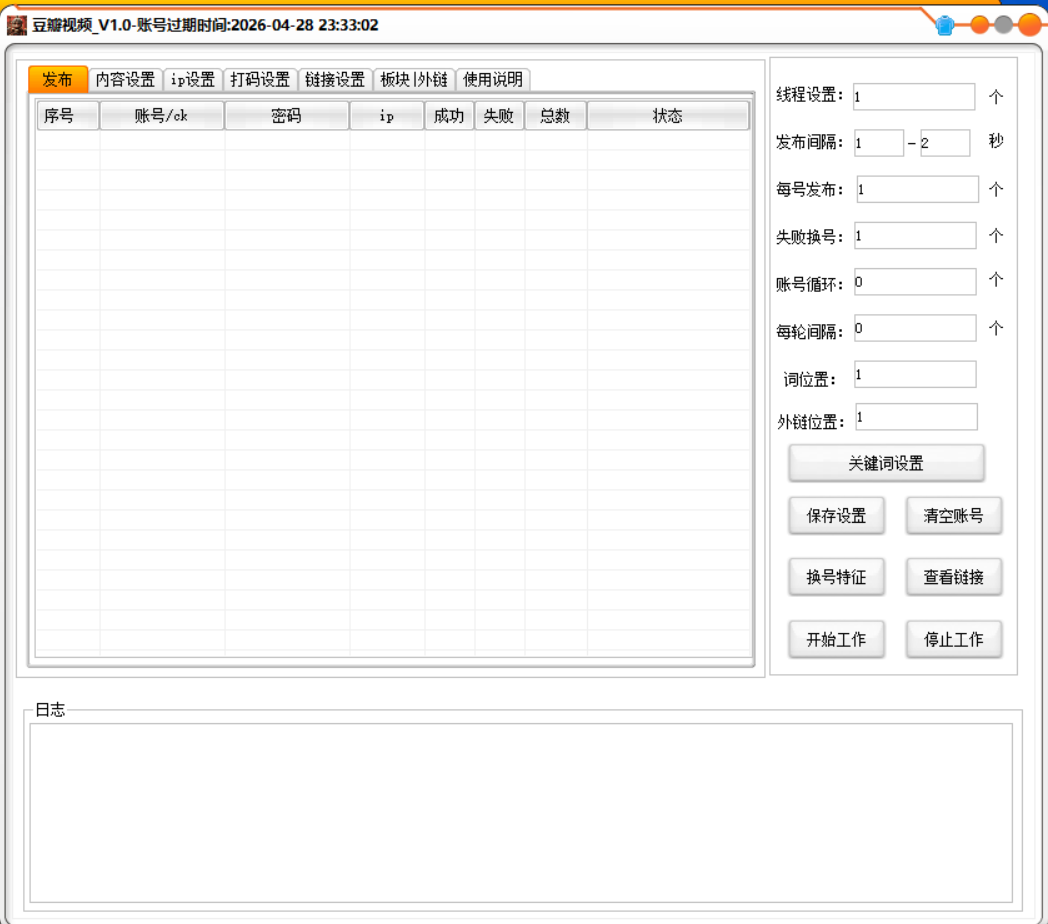Click the 账号循环 input field
The width and height of the screenshot is (1048, 924).
(x=915, y=281)
